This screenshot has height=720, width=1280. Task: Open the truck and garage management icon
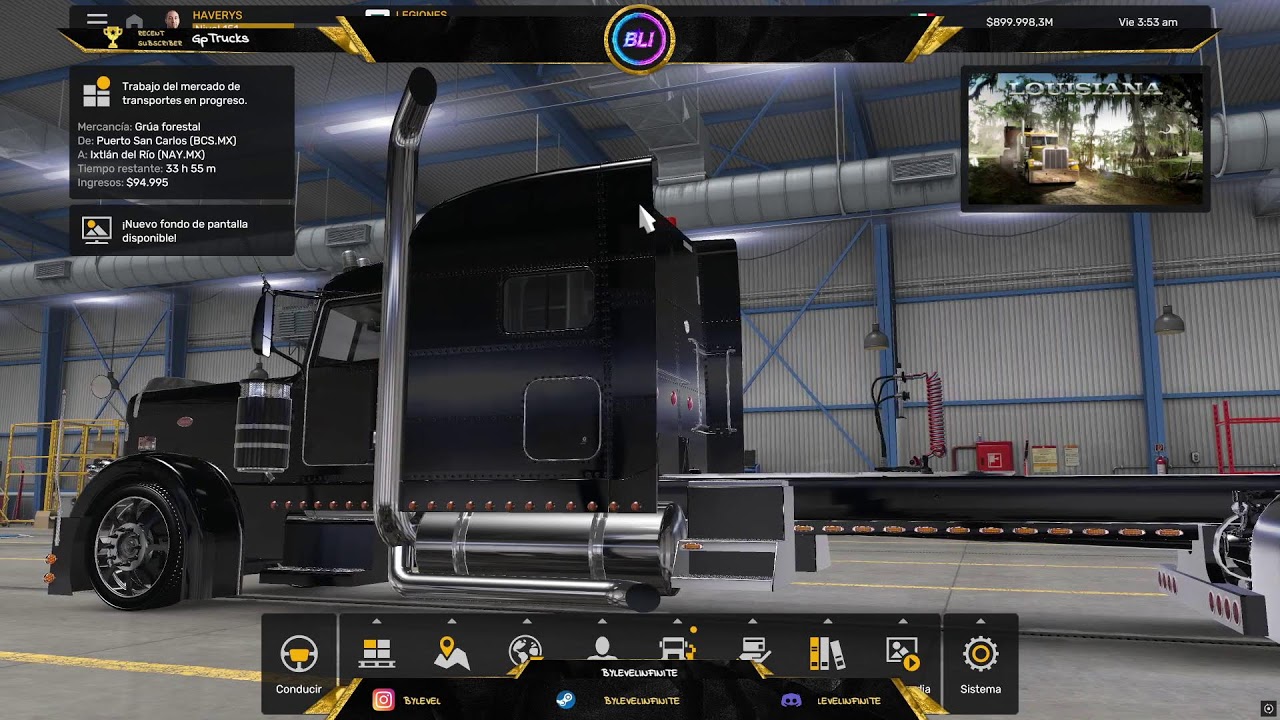click(x=677, y=648)
